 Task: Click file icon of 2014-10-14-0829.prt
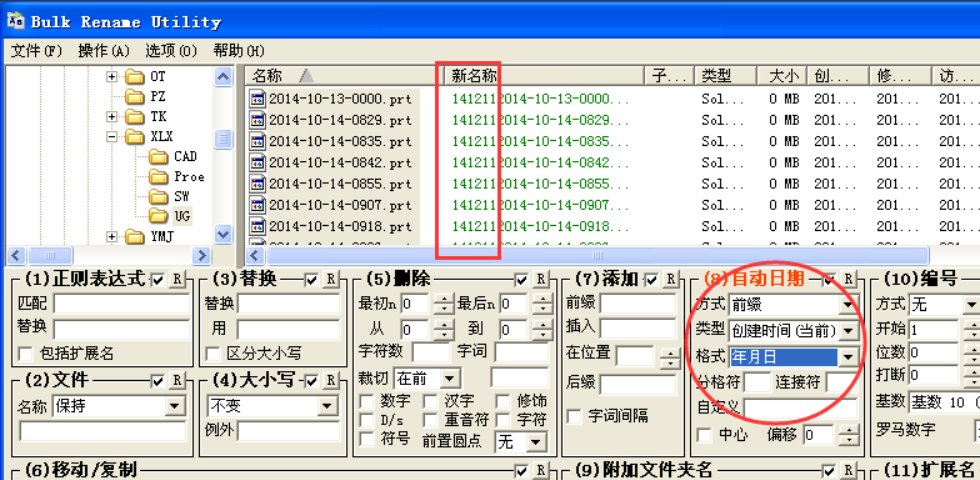coord(258,120)
